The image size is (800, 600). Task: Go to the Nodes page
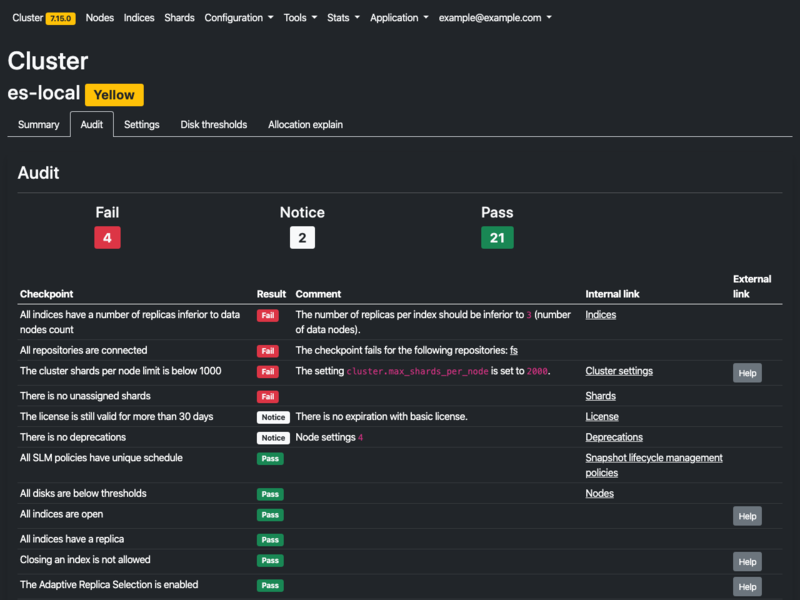(99, 18)
